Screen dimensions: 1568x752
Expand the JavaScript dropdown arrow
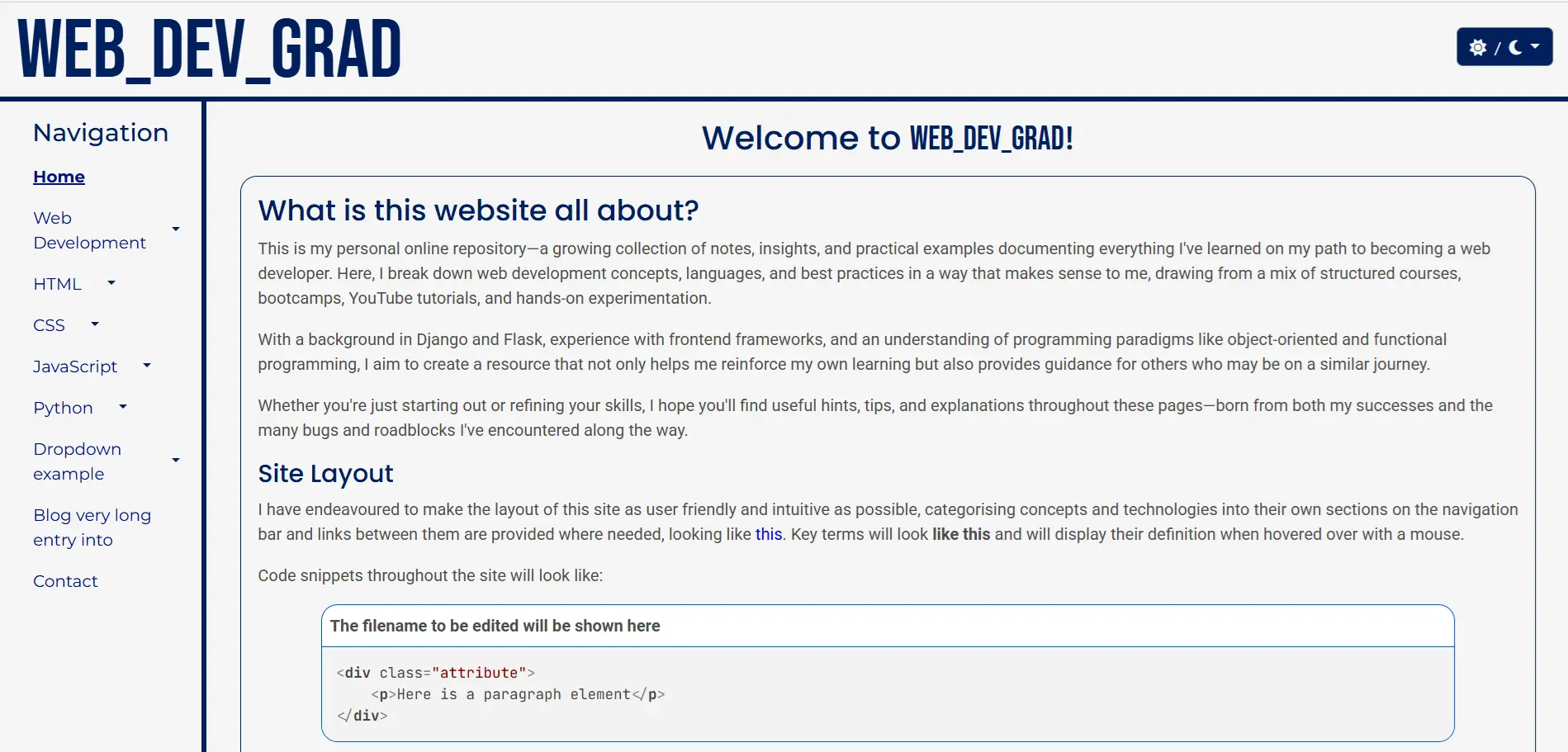147,365
